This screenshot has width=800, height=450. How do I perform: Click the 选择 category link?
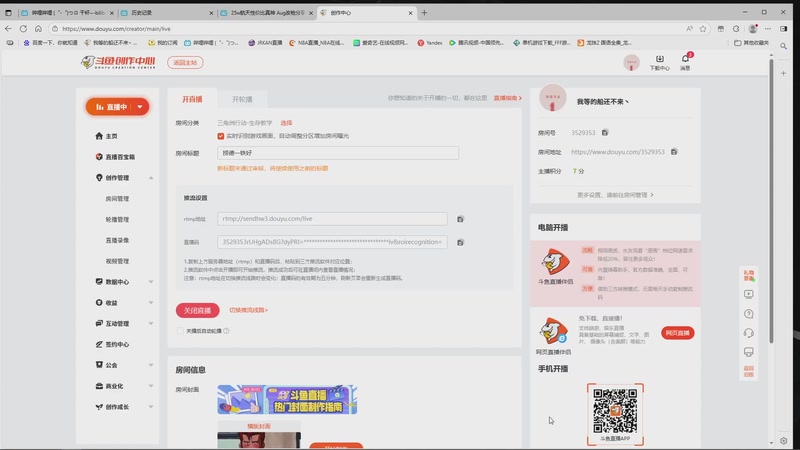[x=286, y=123]
